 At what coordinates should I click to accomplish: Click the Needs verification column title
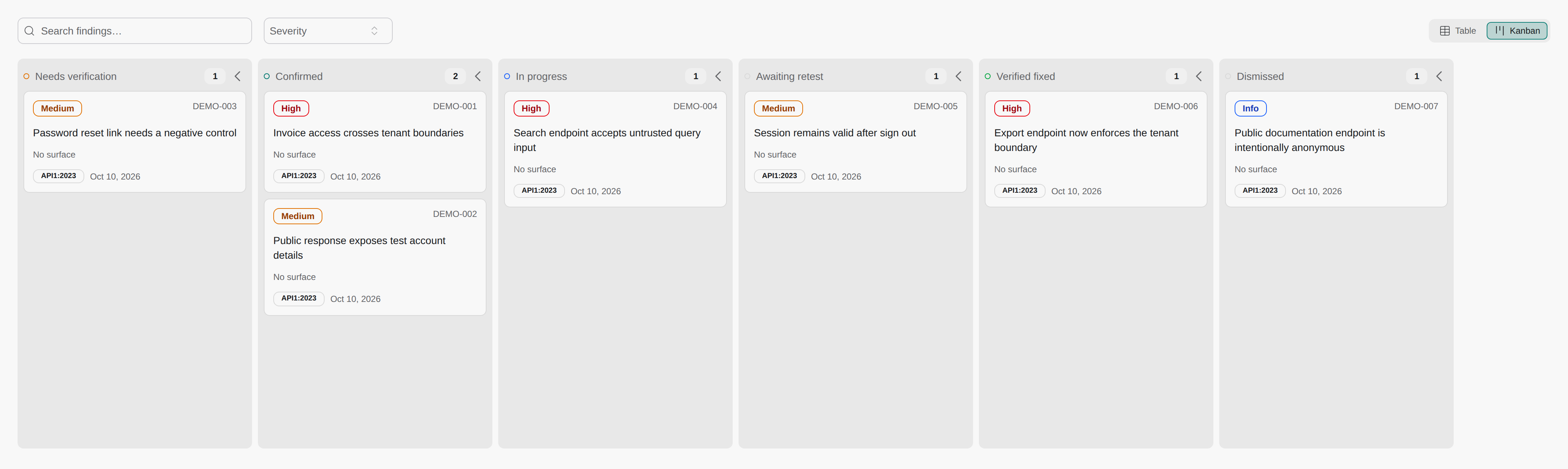(76, 76)
